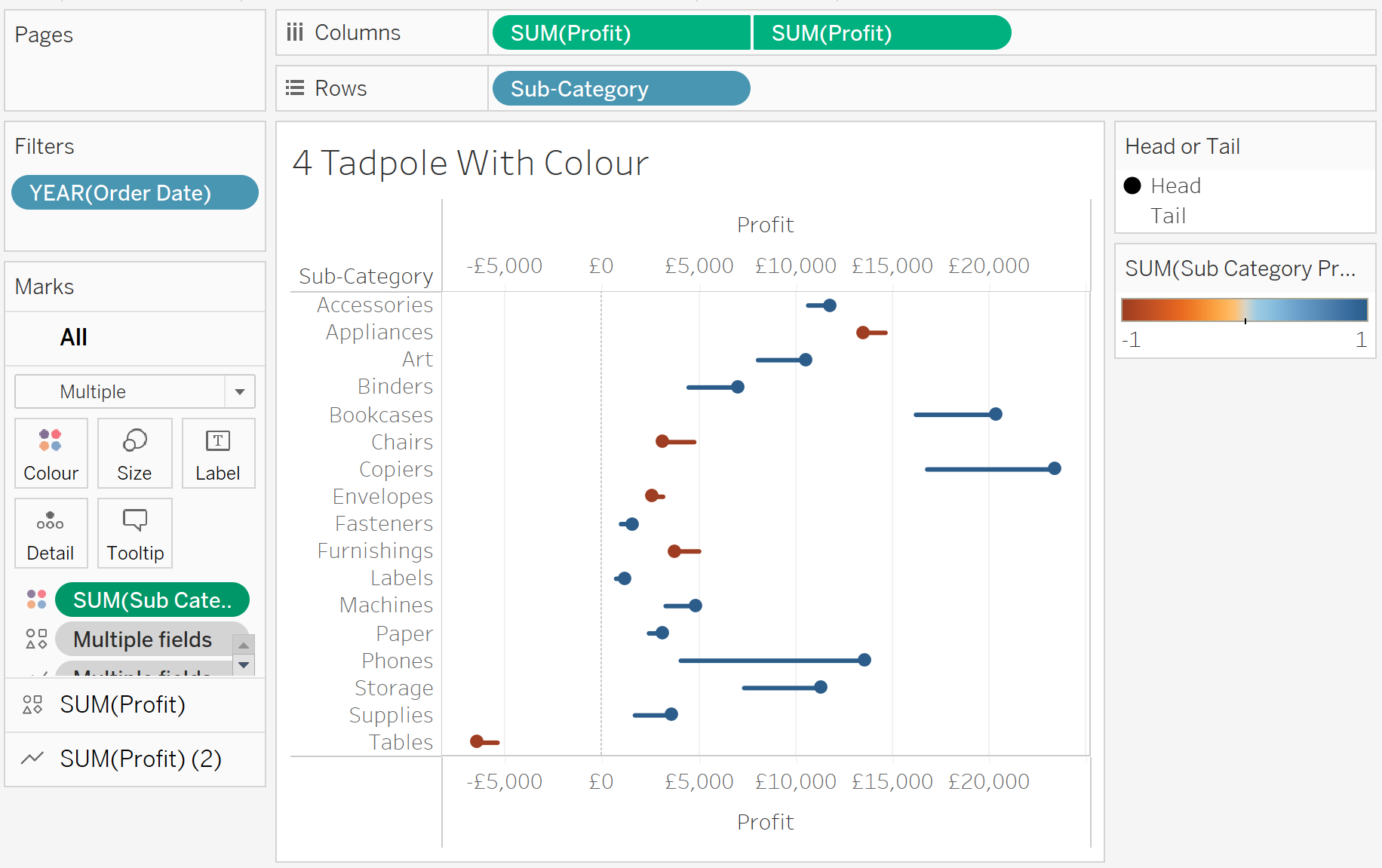Click the Rows shelf icon
The image size is (1382, 868).
[295, 87]
